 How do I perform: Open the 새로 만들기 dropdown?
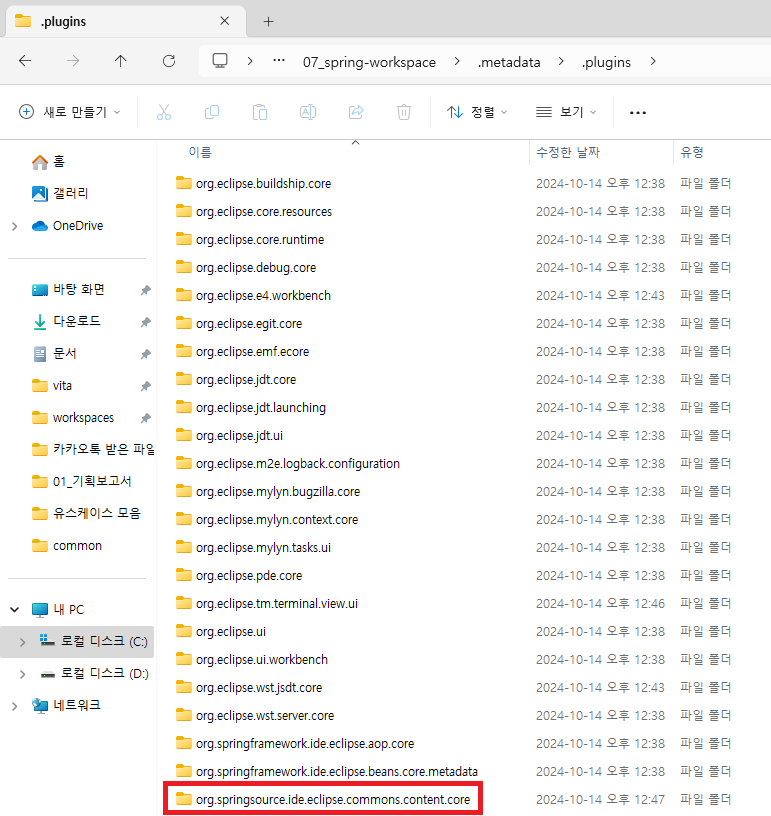point(69,112)
